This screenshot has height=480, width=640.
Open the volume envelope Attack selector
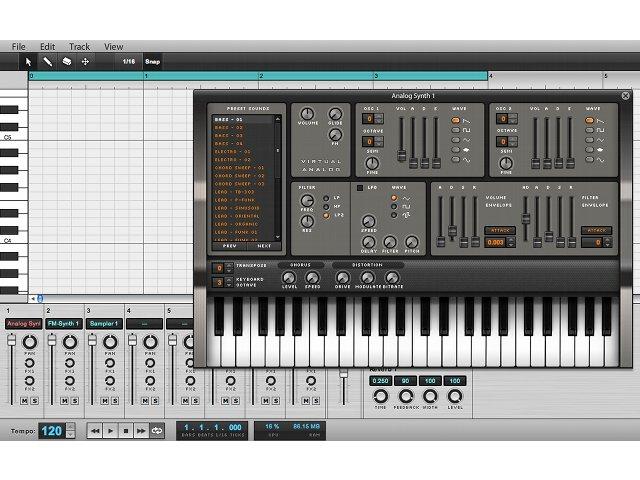pyautogui.click(x=497, y=230)
